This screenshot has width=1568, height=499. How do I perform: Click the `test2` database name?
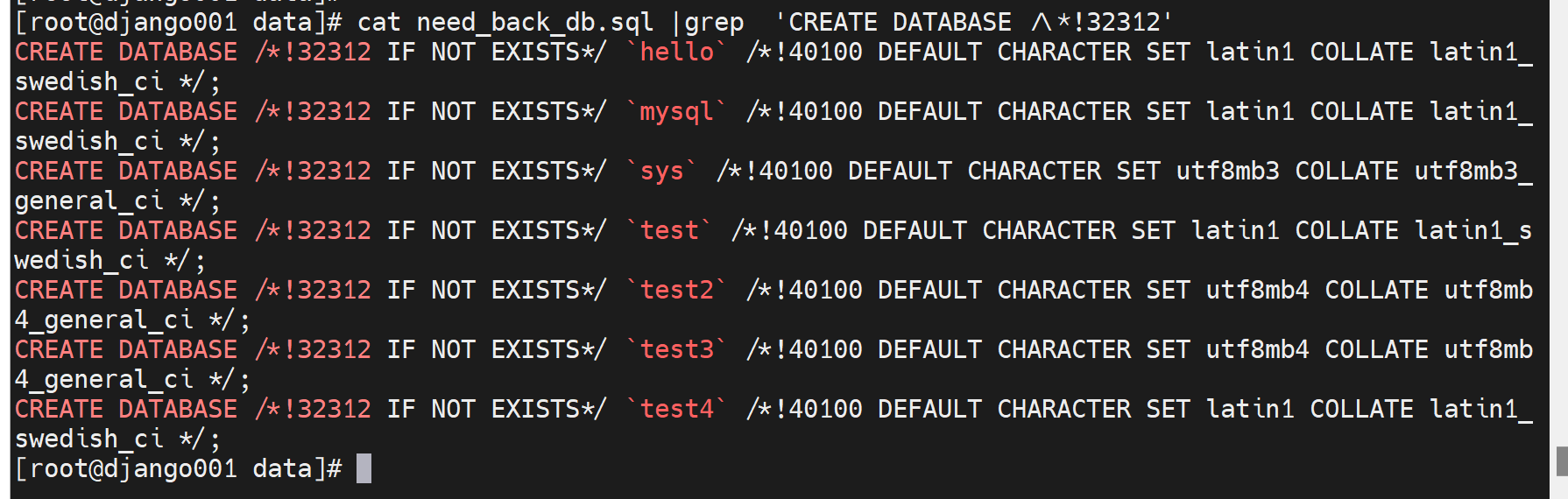coord(676,291)
